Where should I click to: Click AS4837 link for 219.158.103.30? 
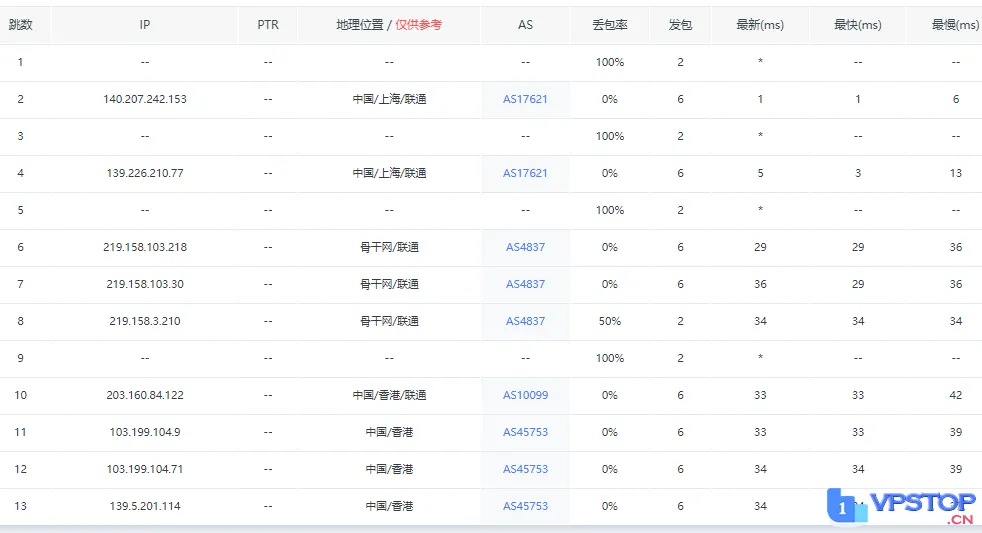(x=525, y=284)
